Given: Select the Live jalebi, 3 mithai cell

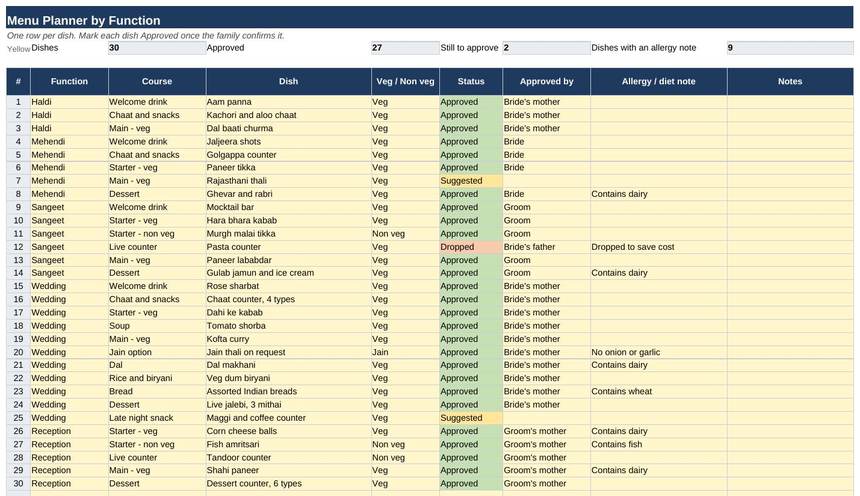Looking at the screenshot, I should (x=288, y=405).
